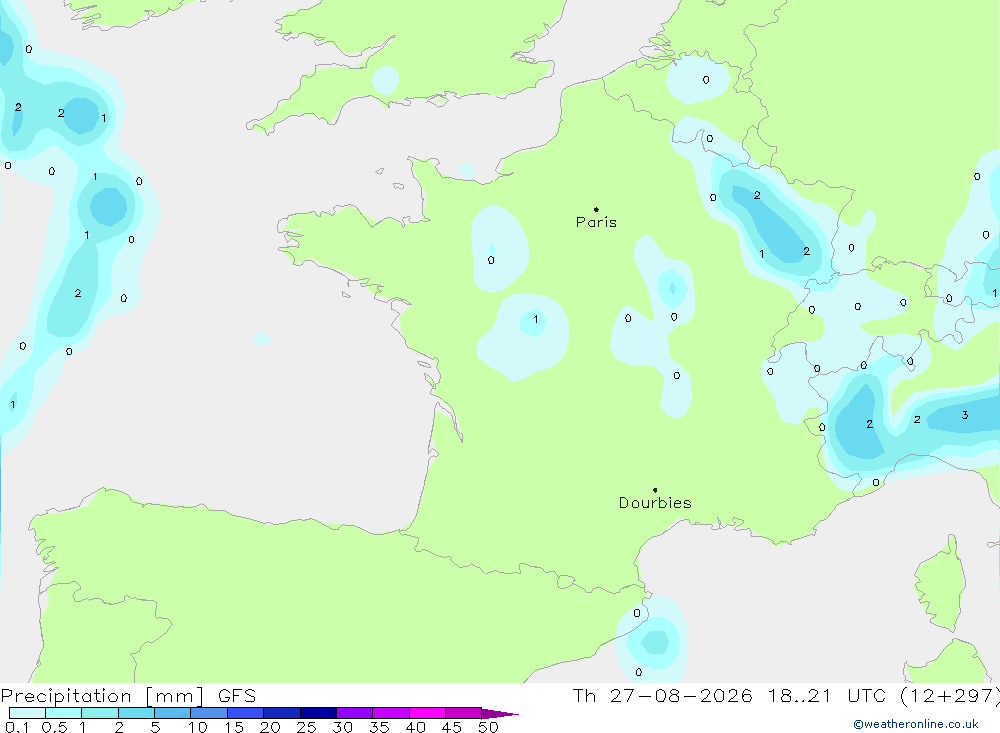Click the 10 legend scale number

coord(198,727)
